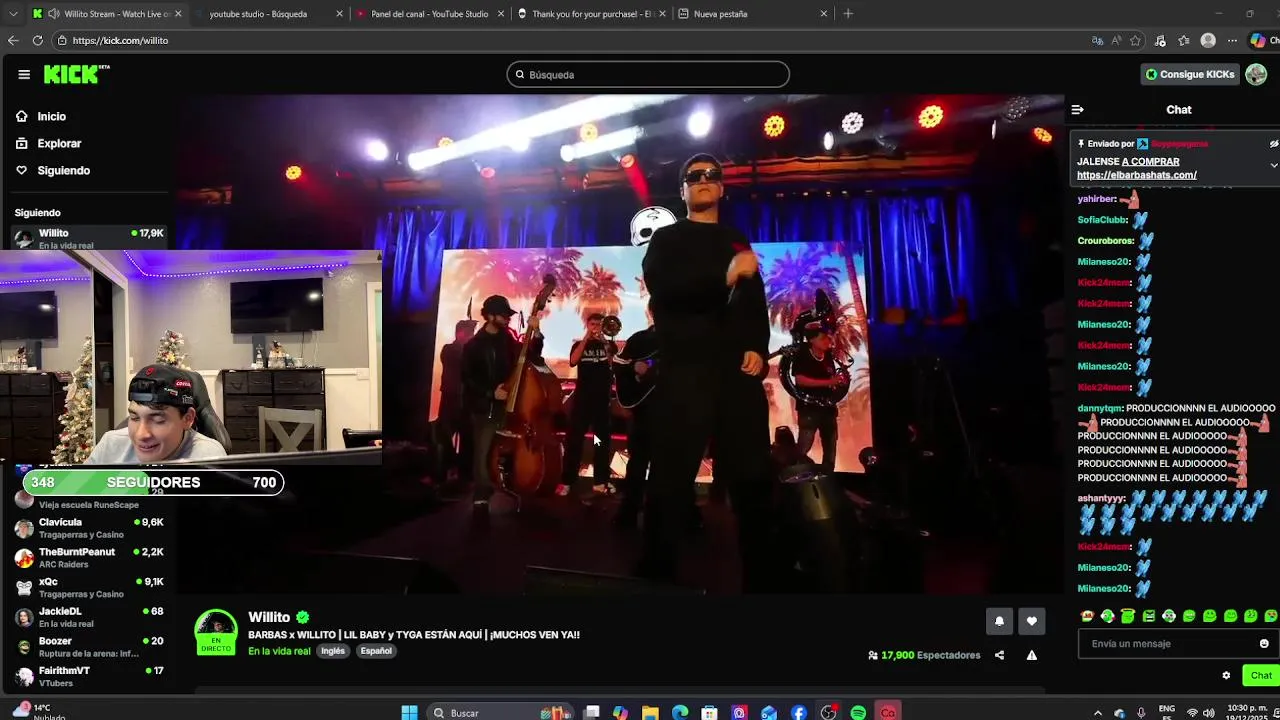Viewport: 1280px width, 720px height.
Task: Open Willito in Siguiendo list
Action: click(x=88, y=238)
